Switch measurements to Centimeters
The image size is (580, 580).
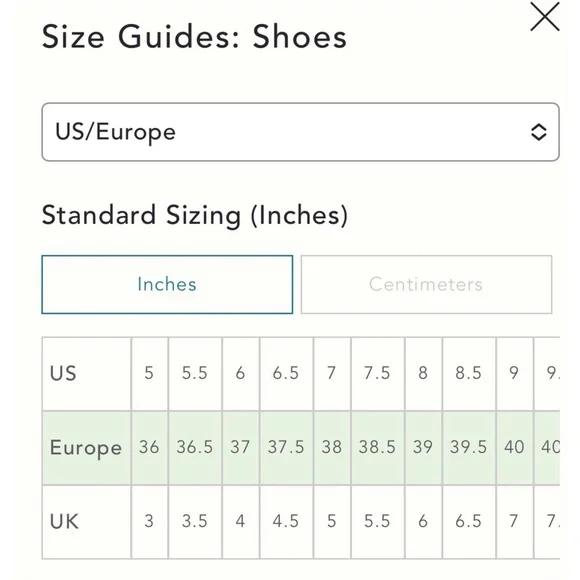click(426, 284)
